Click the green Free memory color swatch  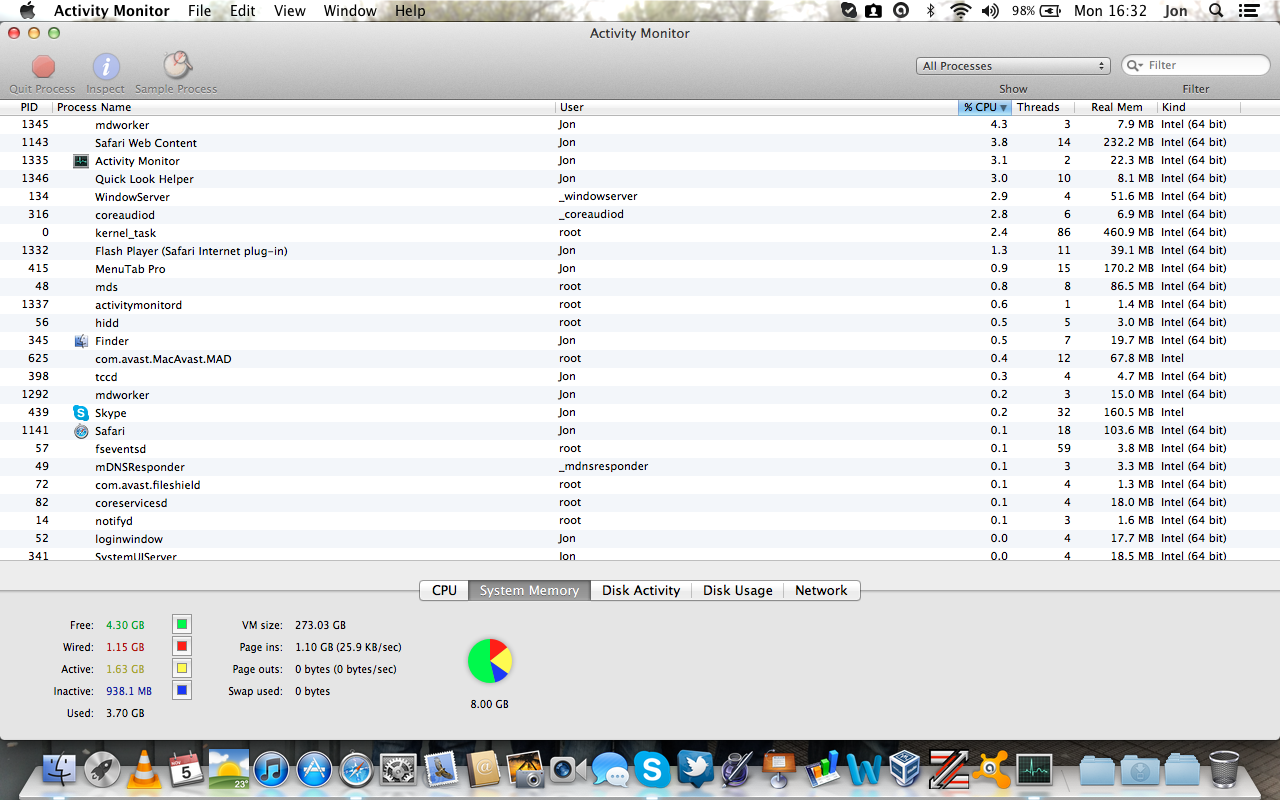tap(181, 625)
